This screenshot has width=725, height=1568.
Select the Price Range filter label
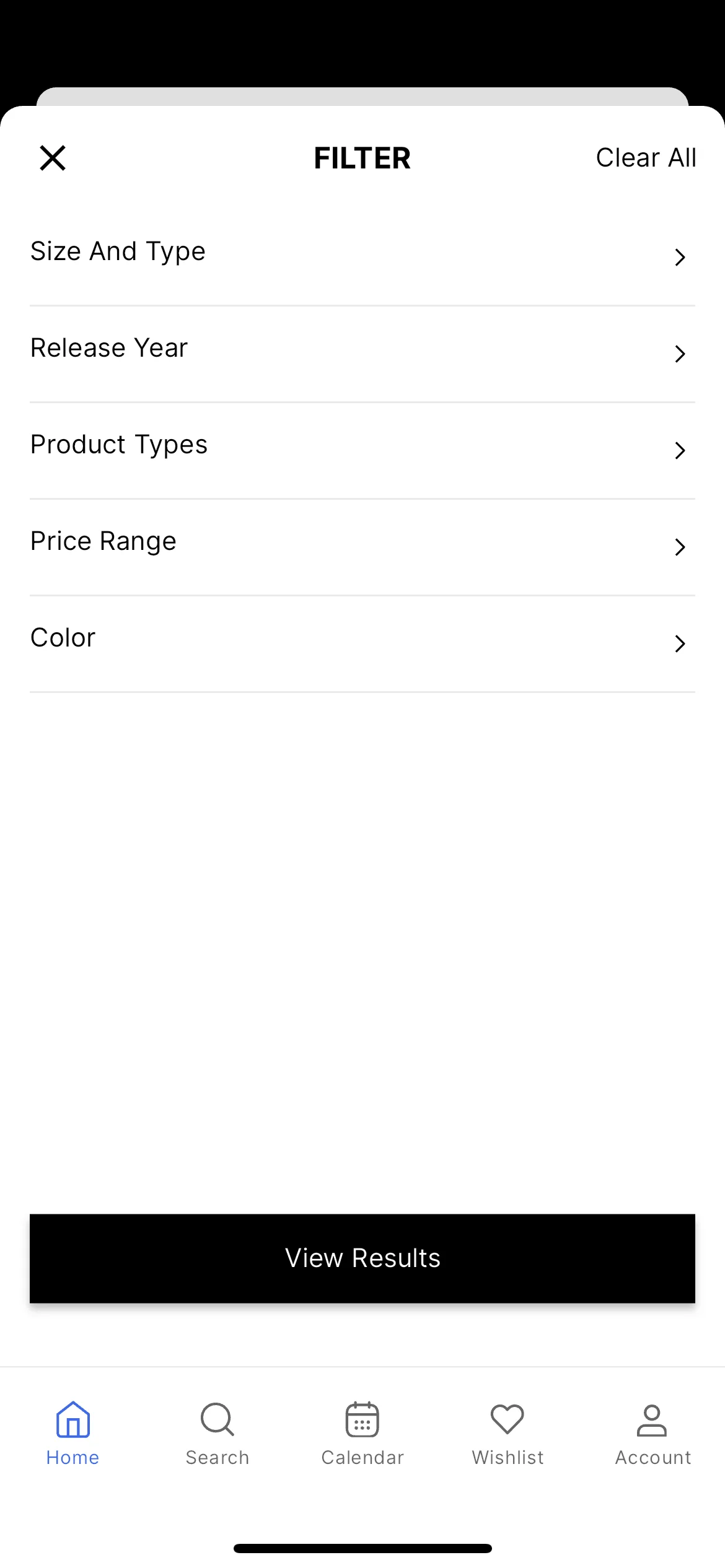tap(103, 542)
